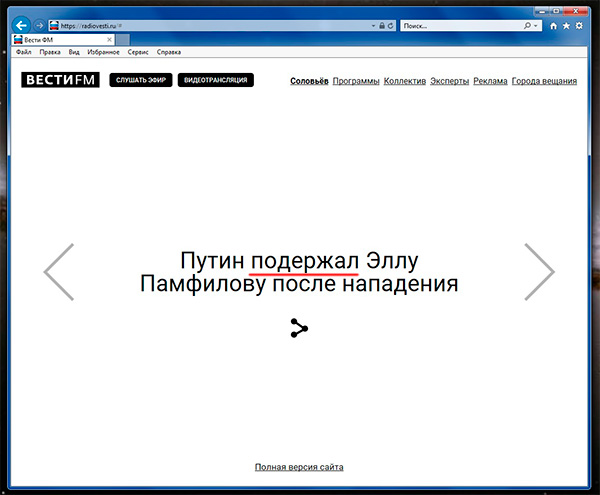600x495 pixels.
Task: Go to previous headline with left arrow
Action: tap(59, 271)
